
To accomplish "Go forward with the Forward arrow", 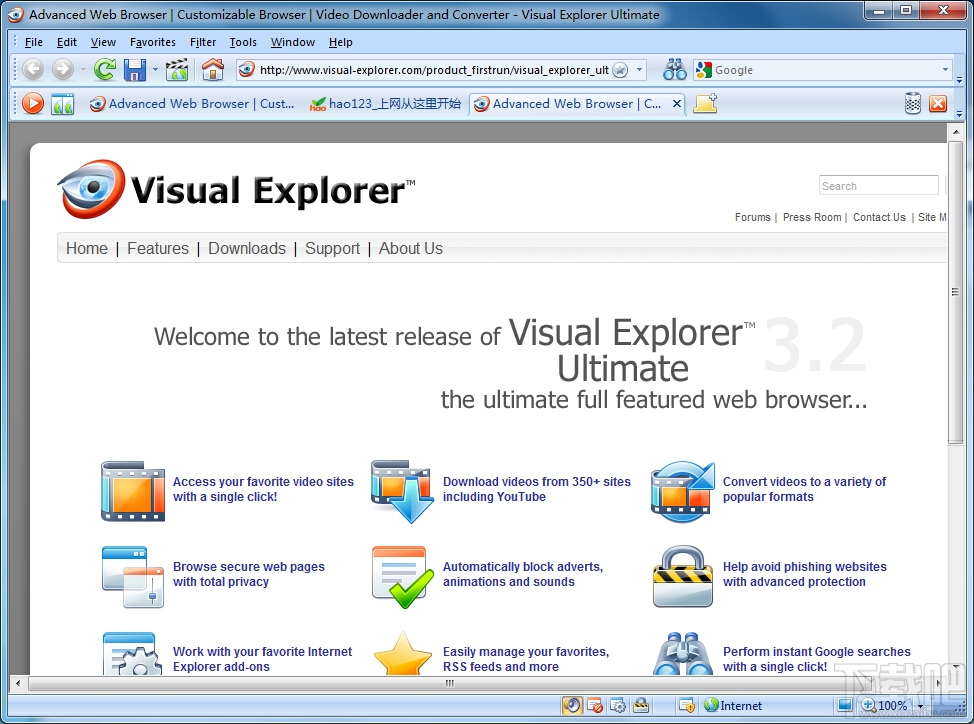I will (63, 70).
